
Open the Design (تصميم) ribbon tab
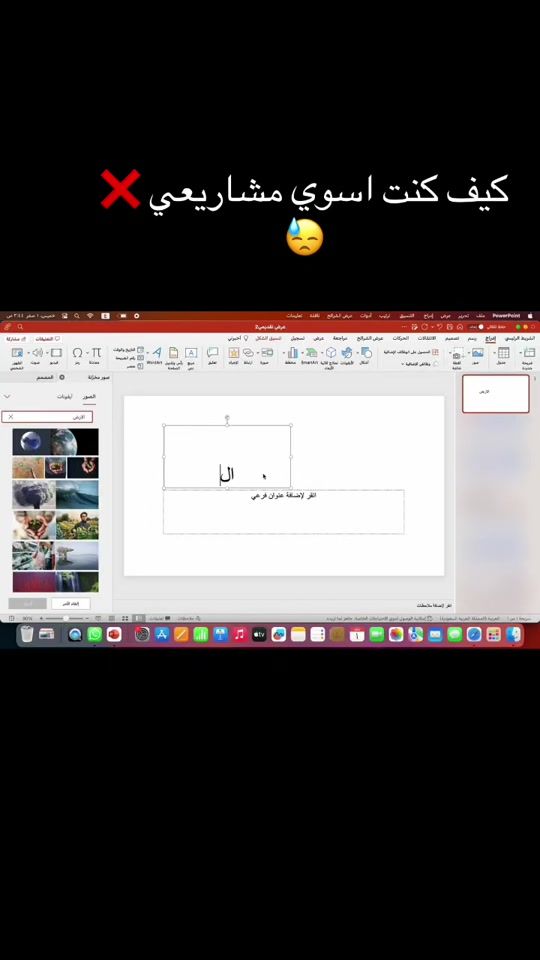click(x=453, y=338)
